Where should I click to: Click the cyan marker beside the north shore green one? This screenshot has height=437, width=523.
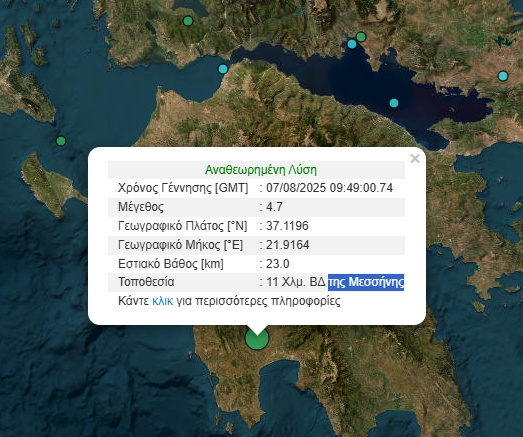352,44
